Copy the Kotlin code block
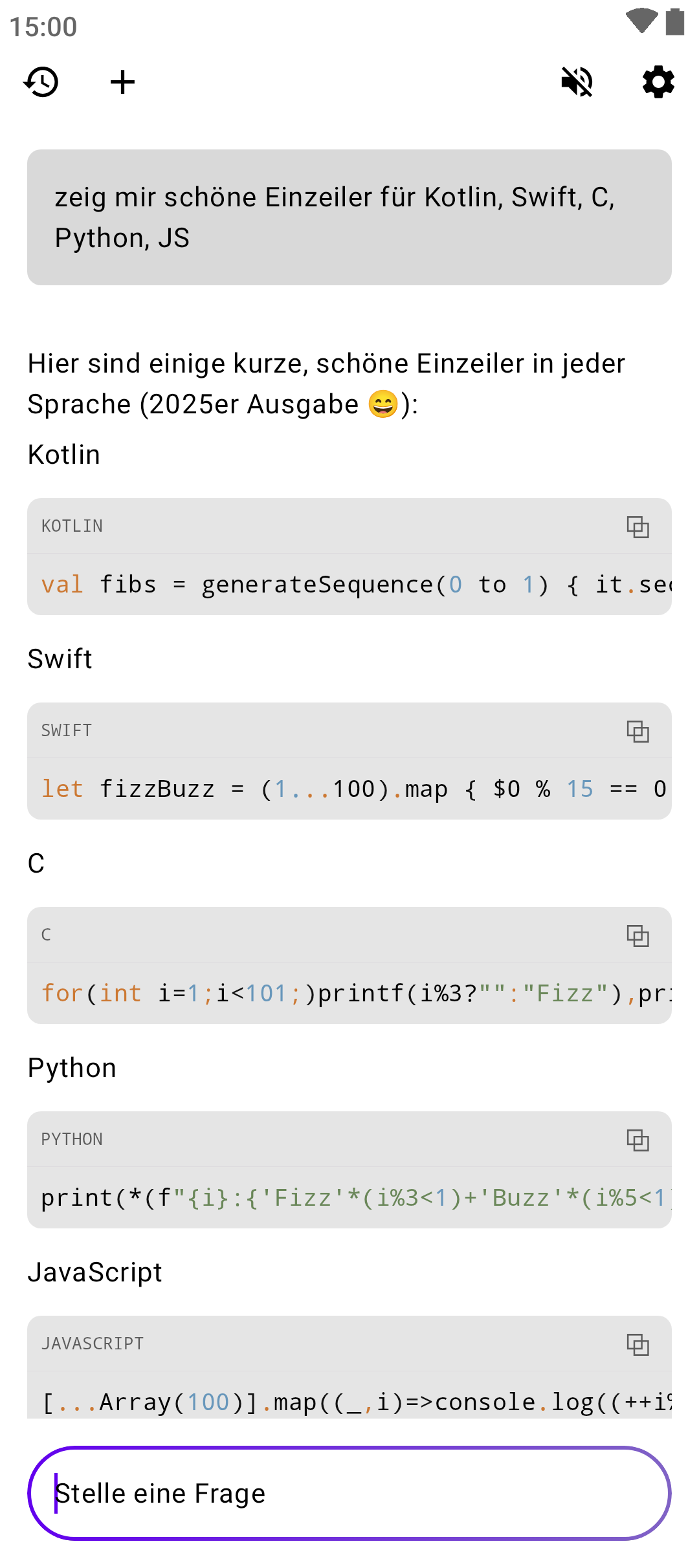This screenshot has height=1568, width=699. click(x=638, y=527)
